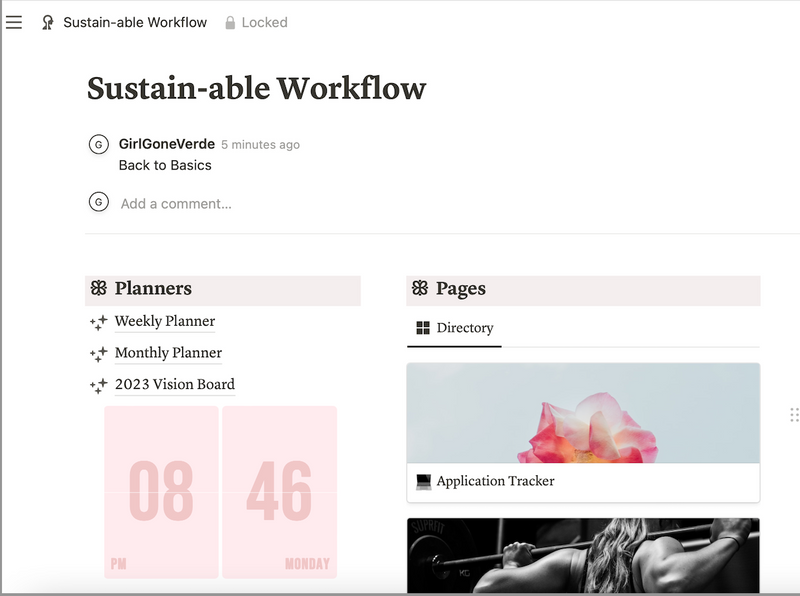Click the drag handle dots at right edge
The width and height of the screenshot is (800, 596).
point(794,415)
